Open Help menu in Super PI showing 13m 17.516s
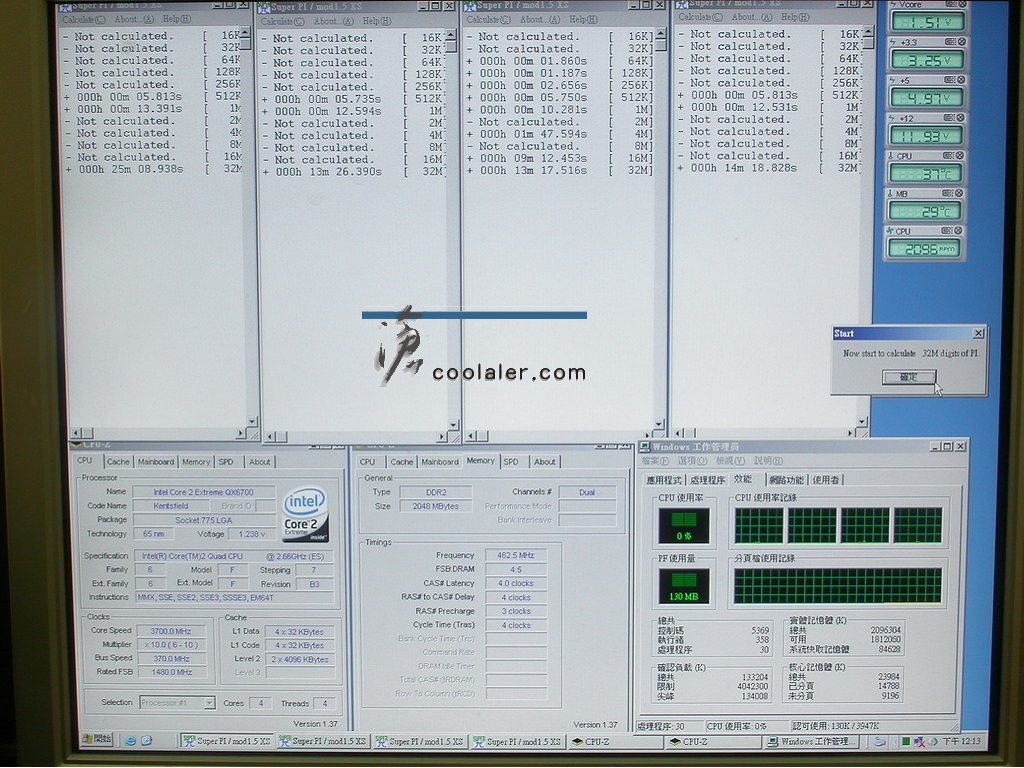Image resolution: width=1024 pixels, height=768 pixels. pyautogui.click(x=584, y=20)
